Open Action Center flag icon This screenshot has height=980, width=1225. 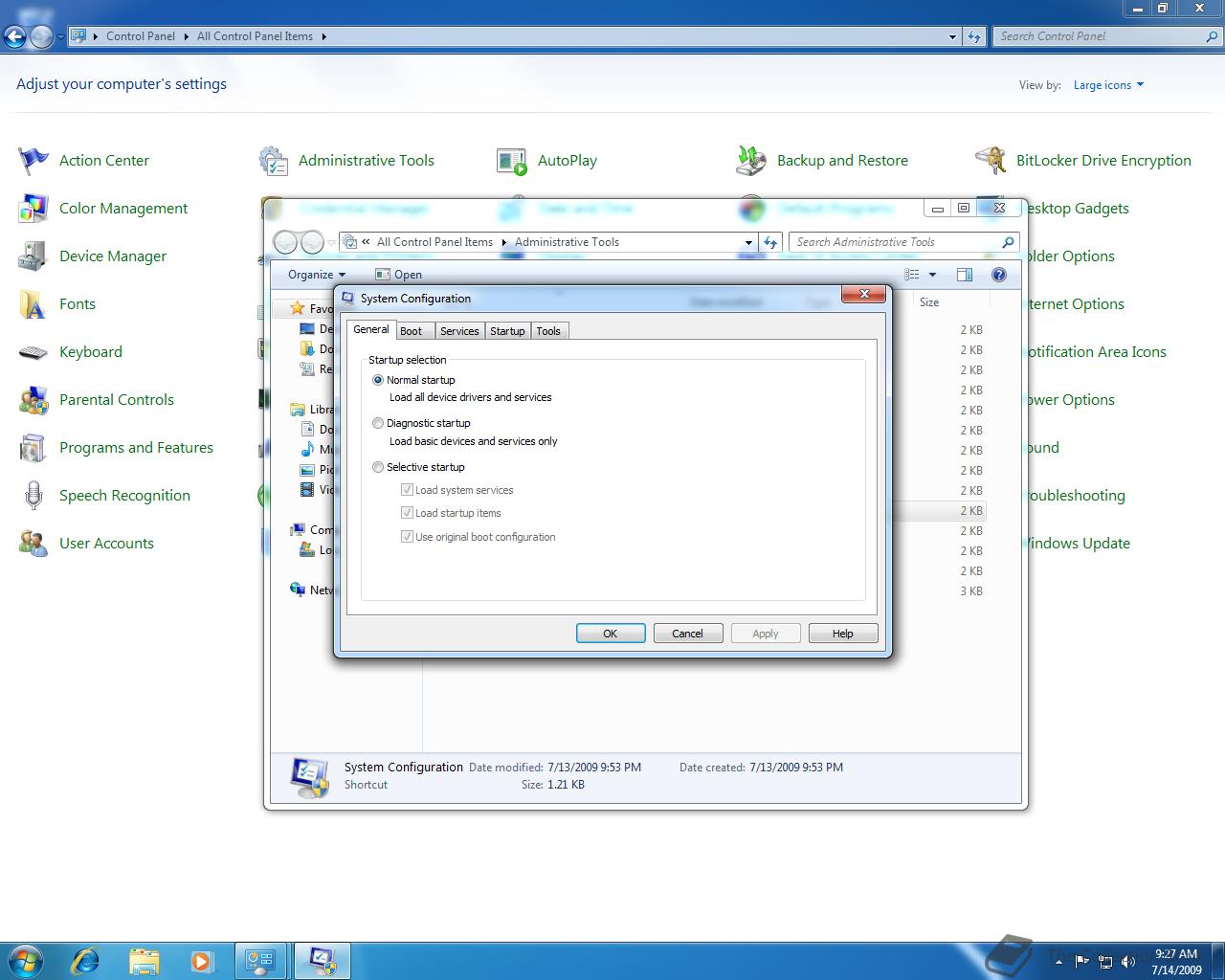pos(33,161)
